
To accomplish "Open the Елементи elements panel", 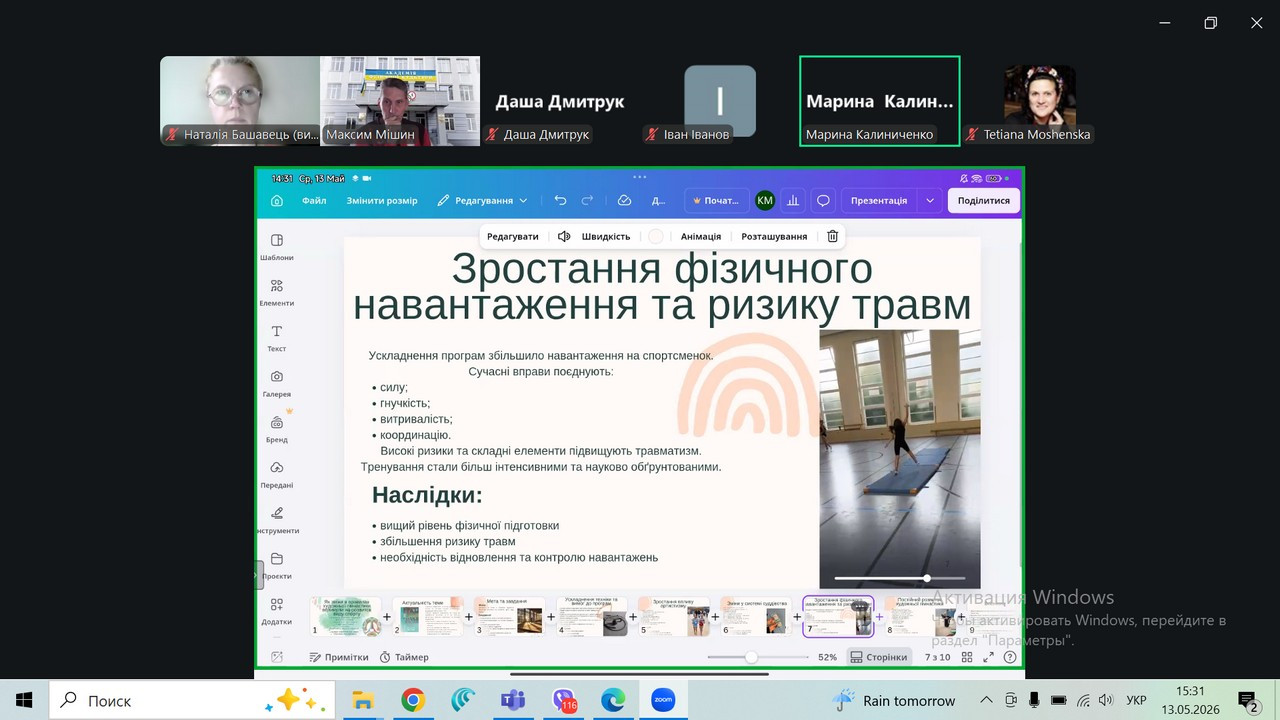I will point(277,292).
